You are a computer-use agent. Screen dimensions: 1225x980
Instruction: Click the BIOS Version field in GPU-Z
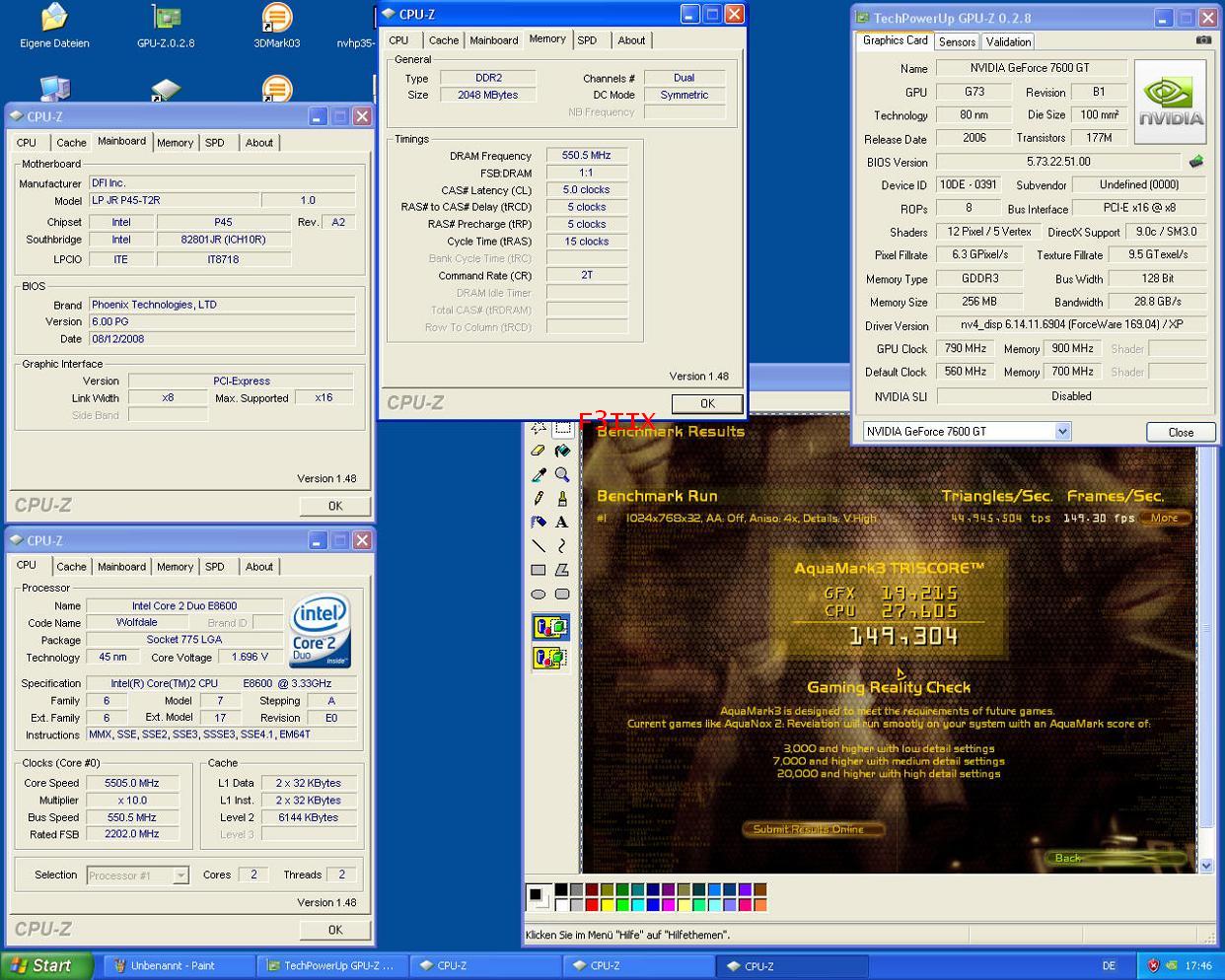(x=1057, y=162)
